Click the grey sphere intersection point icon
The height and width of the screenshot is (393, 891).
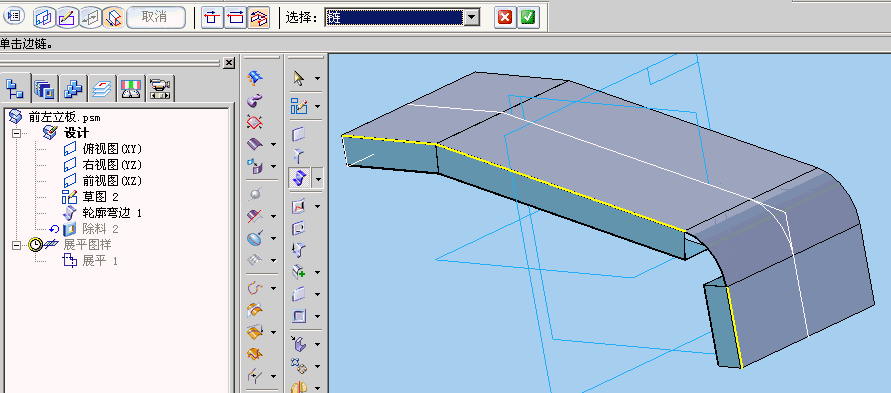coord(256,194)
